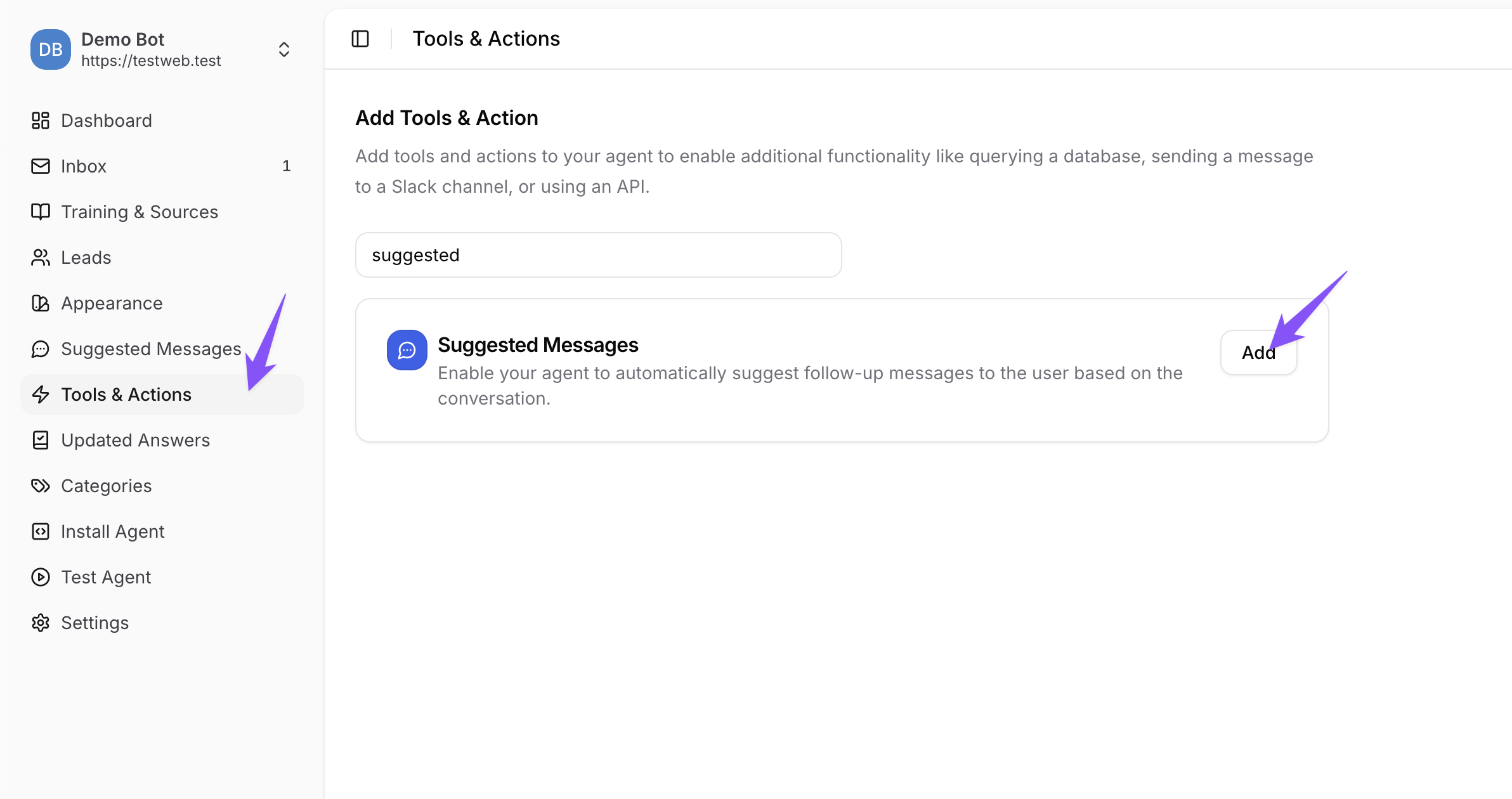Open the Suggested Messages sidebar item
The height and width of the screenshot is (799, 1512).
coord(151,349)
